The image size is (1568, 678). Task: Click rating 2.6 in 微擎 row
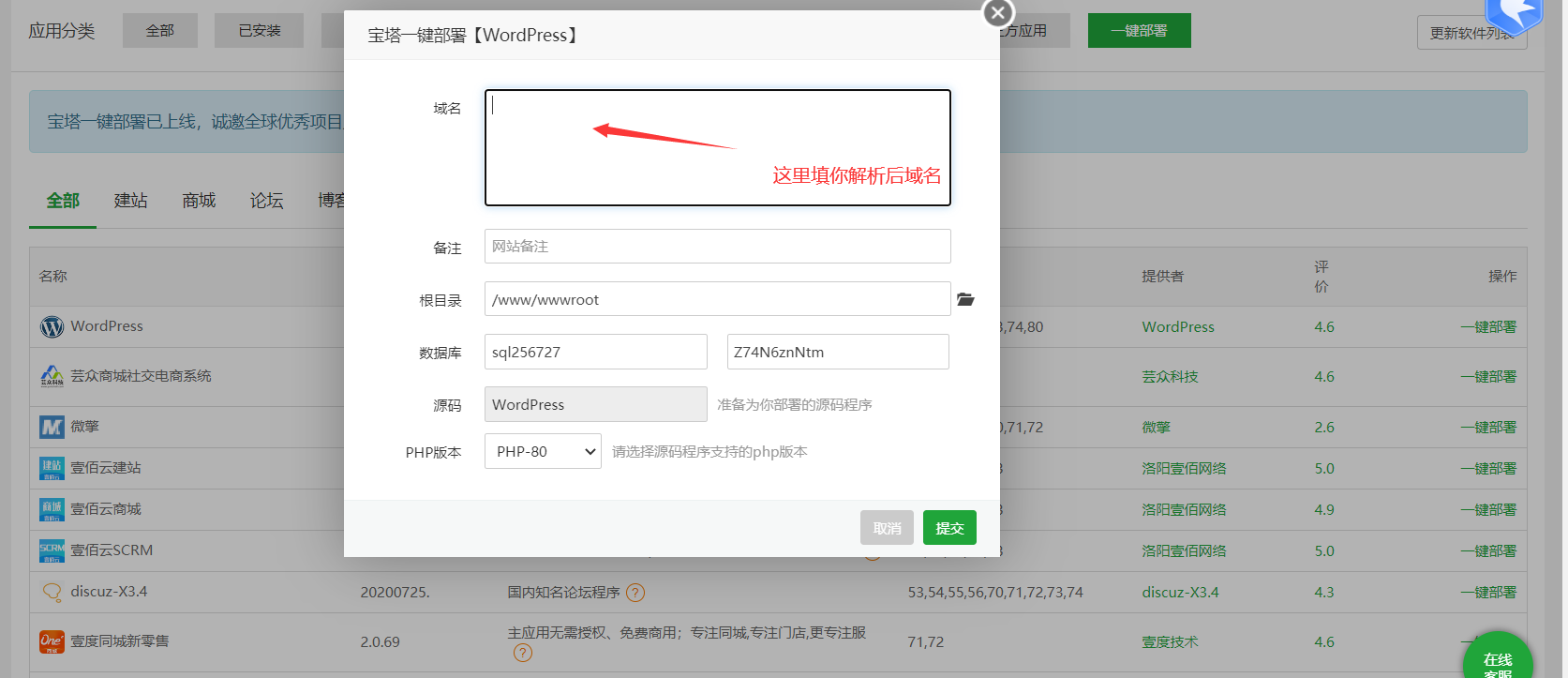(1324, 428)
